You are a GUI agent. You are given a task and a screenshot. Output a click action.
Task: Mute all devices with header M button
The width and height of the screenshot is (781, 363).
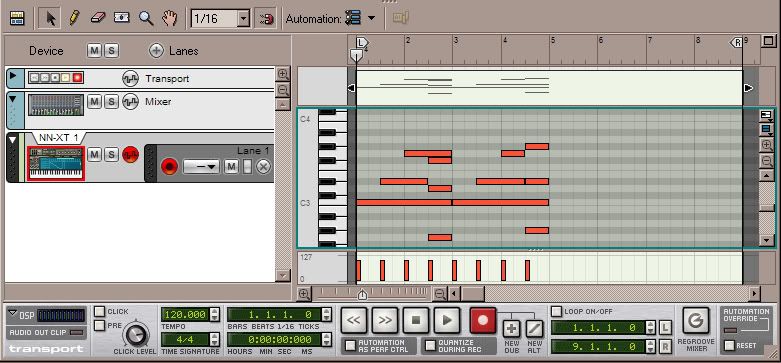point(94,50)
